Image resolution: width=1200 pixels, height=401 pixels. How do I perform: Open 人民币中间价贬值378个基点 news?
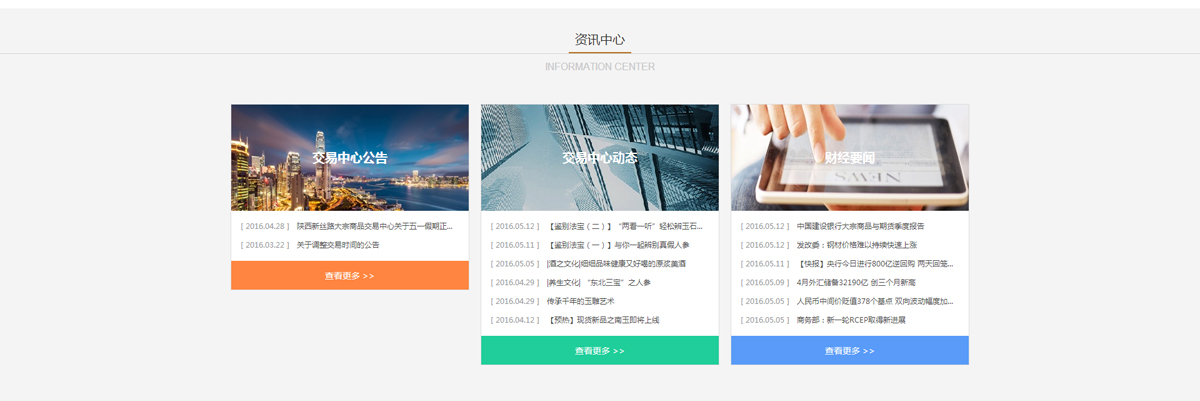[x=875, y=301]
